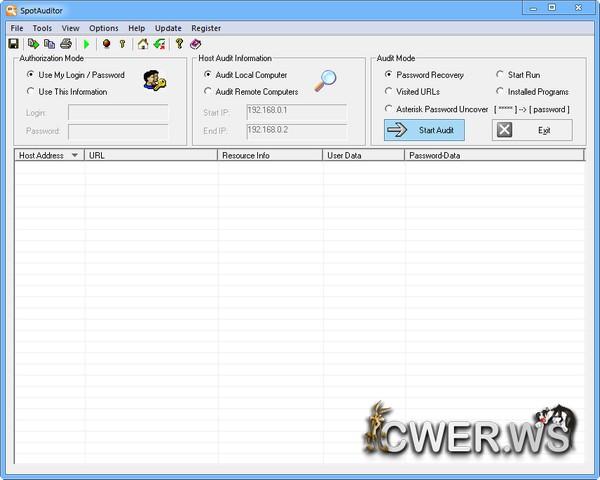Open the Options menu

[103, 28]
